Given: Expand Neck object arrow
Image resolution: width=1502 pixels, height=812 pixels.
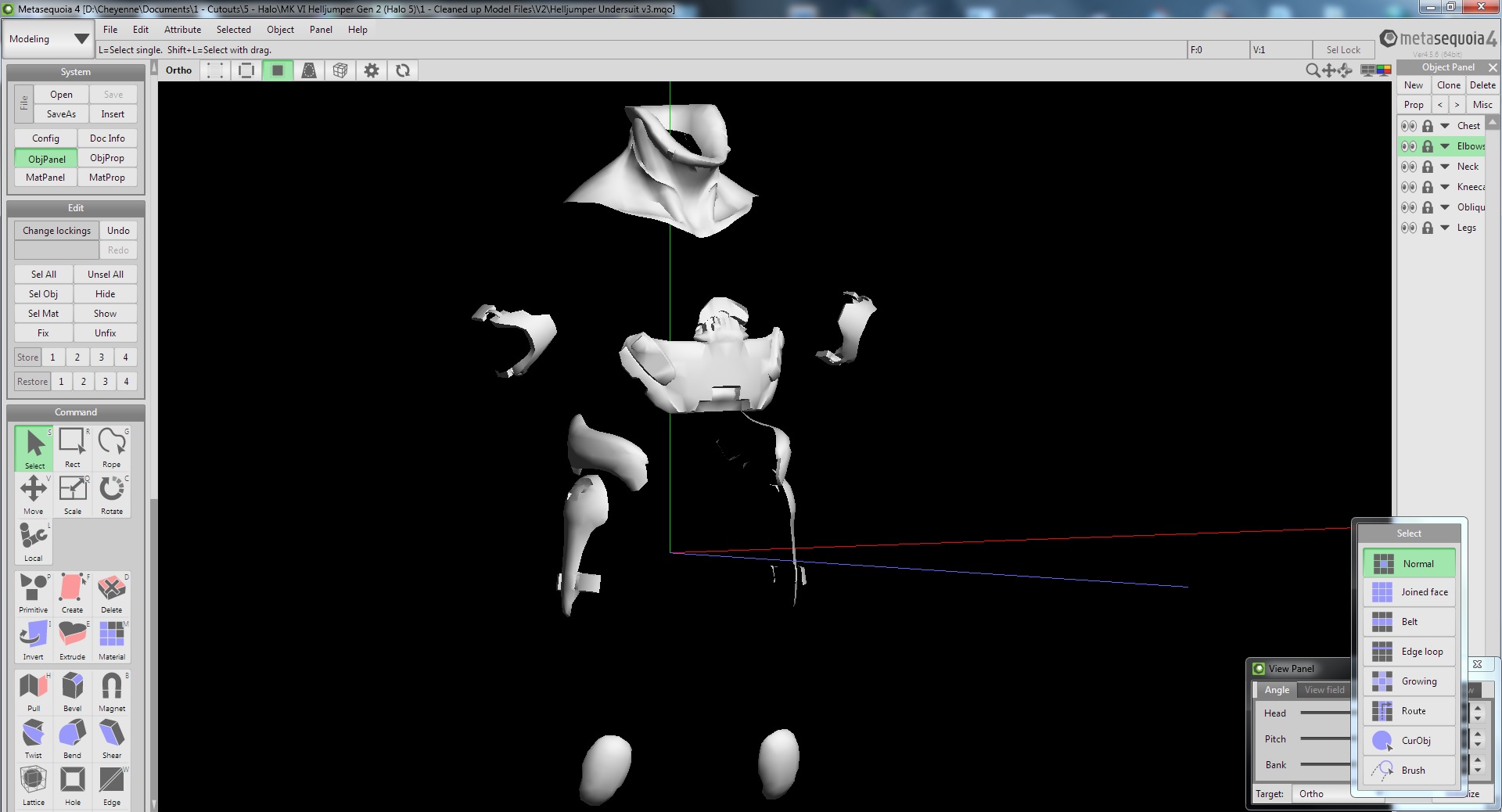Looking at the screenshot, I should (x=1445, y=167).
